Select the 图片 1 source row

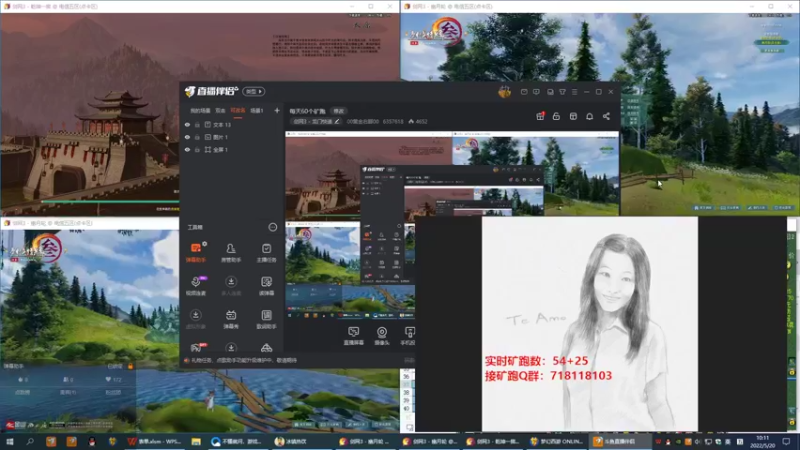click(231, 137)
